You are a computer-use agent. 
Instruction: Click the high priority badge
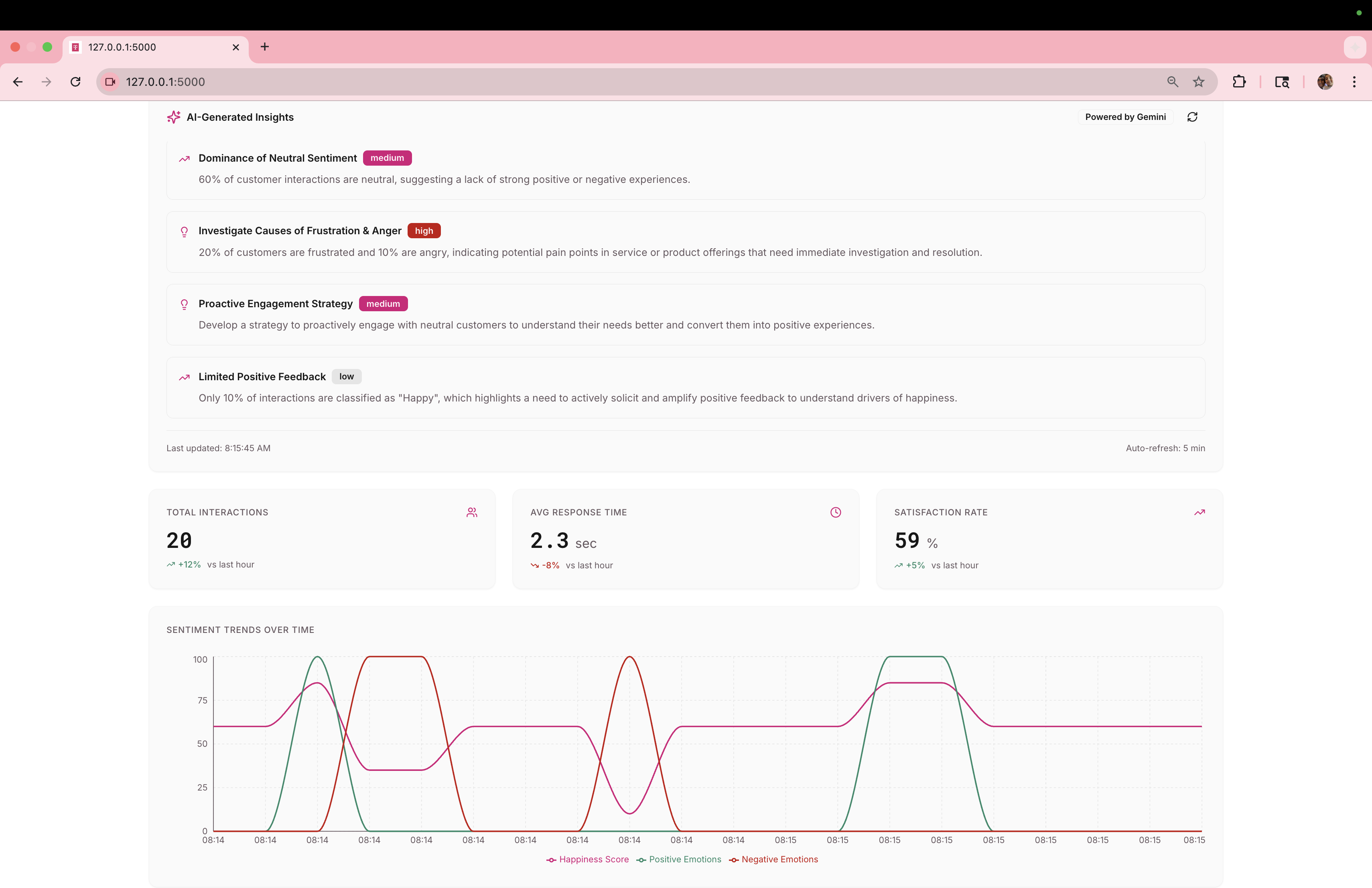point(424,231)
